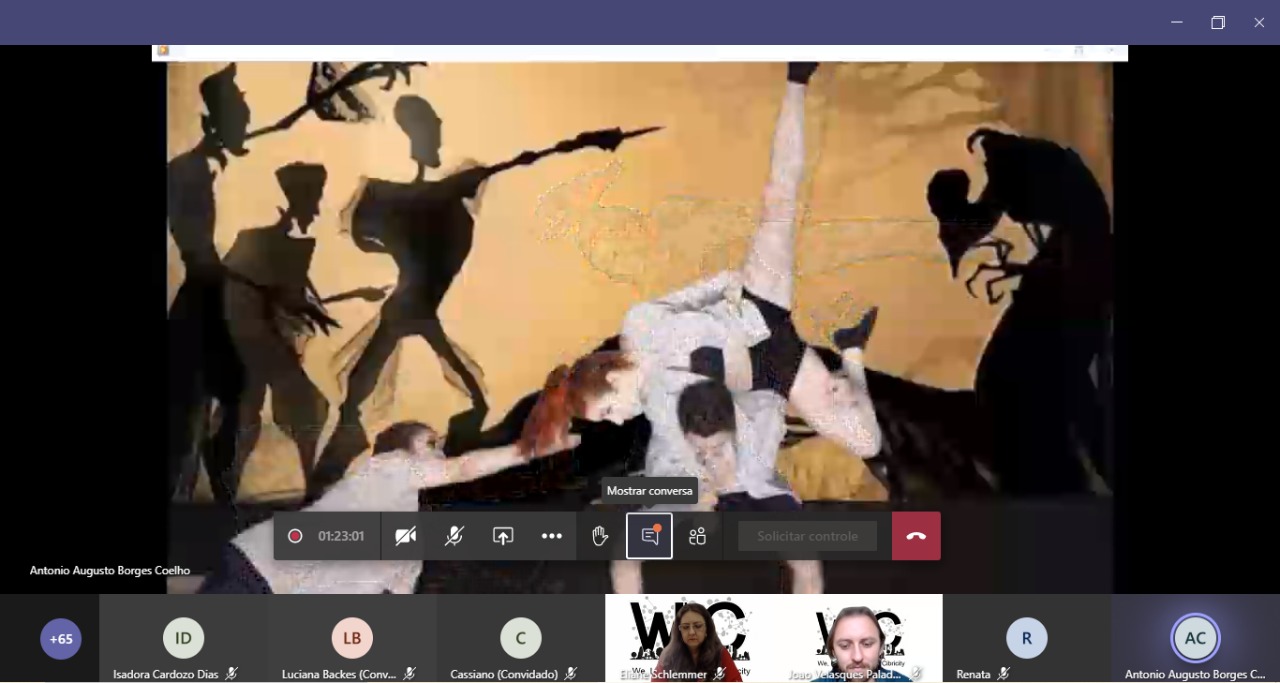
Task: Select Cassiano's C avatar
Action: tap(520, 638)
